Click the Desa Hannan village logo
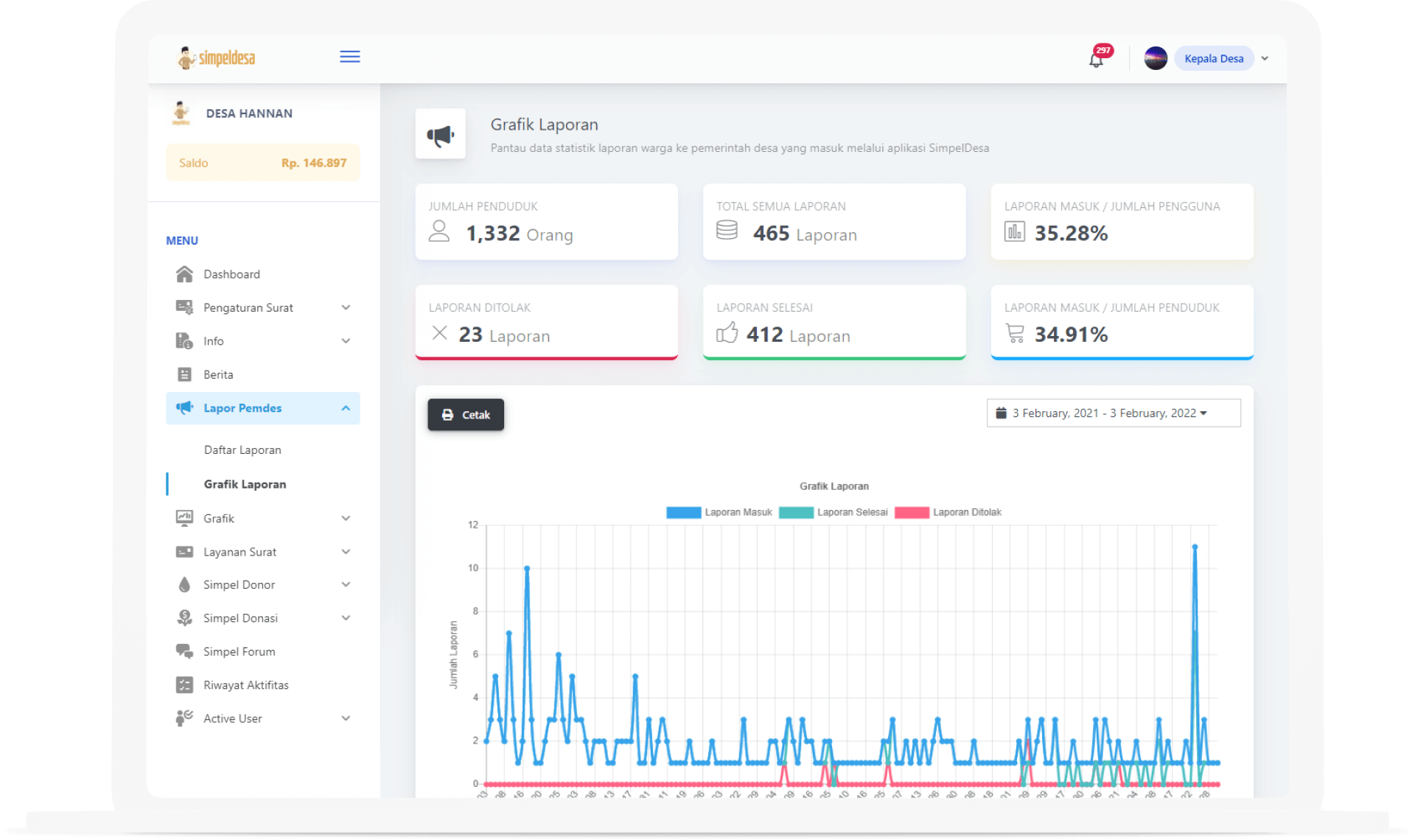The width and height of the screenshot is (1415, 840). pos(181,113)
